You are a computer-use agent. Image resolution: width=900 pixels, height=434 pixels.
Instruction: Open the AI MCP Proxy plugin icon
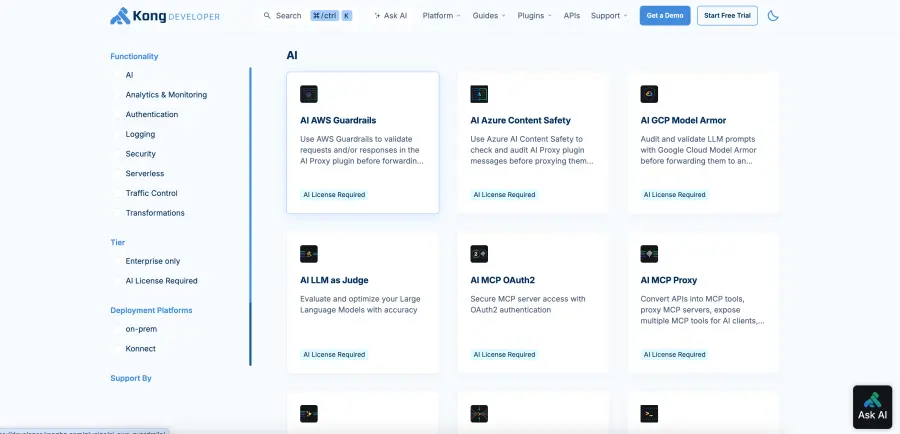pyautogui.click(x=649, y=254)
